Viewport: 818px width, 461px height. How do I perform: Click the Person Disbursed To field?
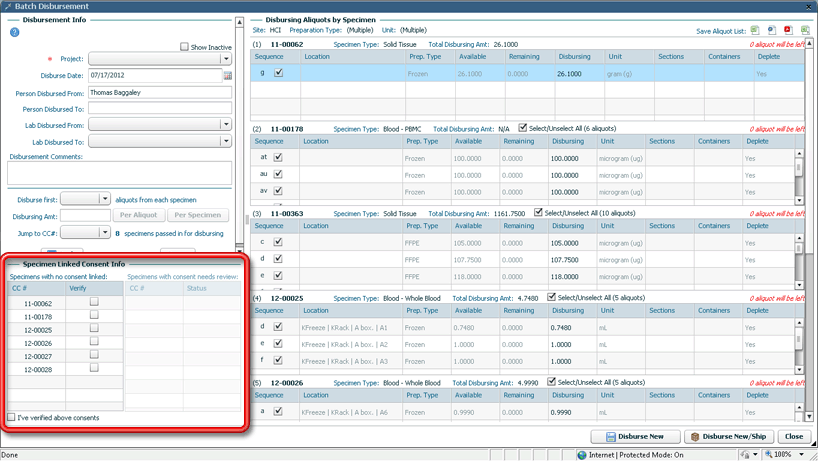pyautogui.click(x=160, y=108)
